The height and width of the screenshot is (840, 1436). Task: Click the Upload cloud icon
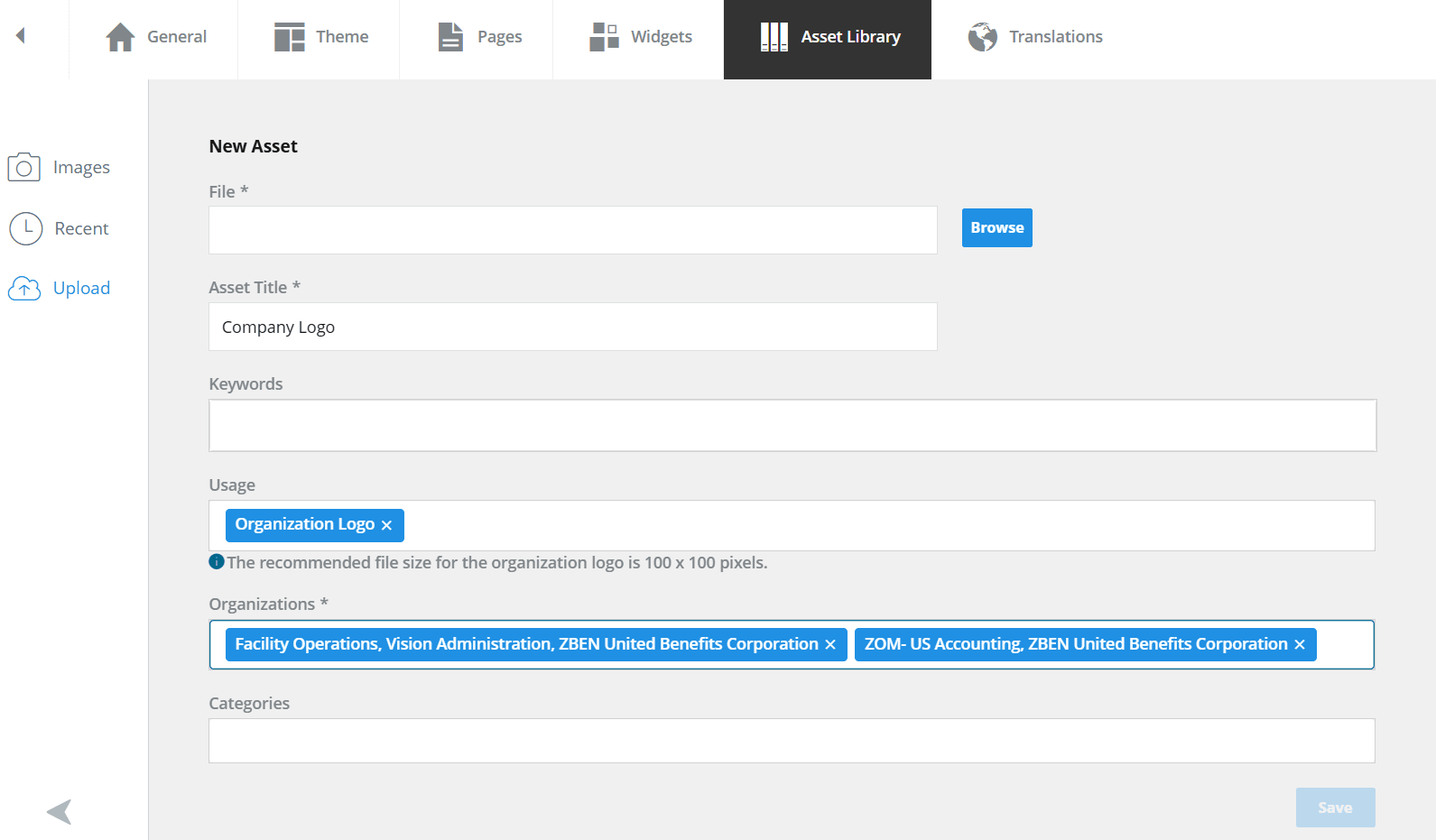(24, 289)
